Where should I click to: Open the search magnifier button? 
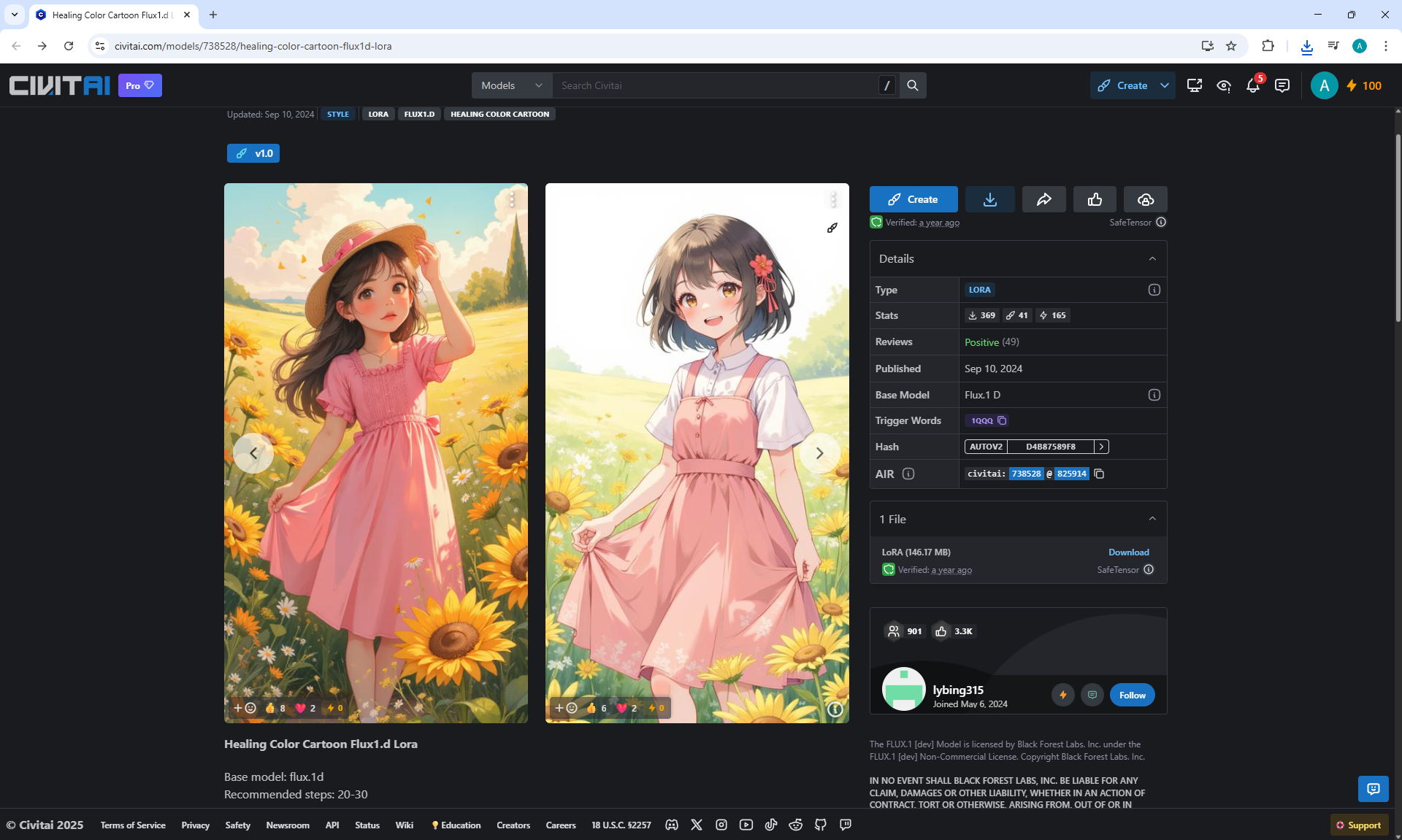913,85
